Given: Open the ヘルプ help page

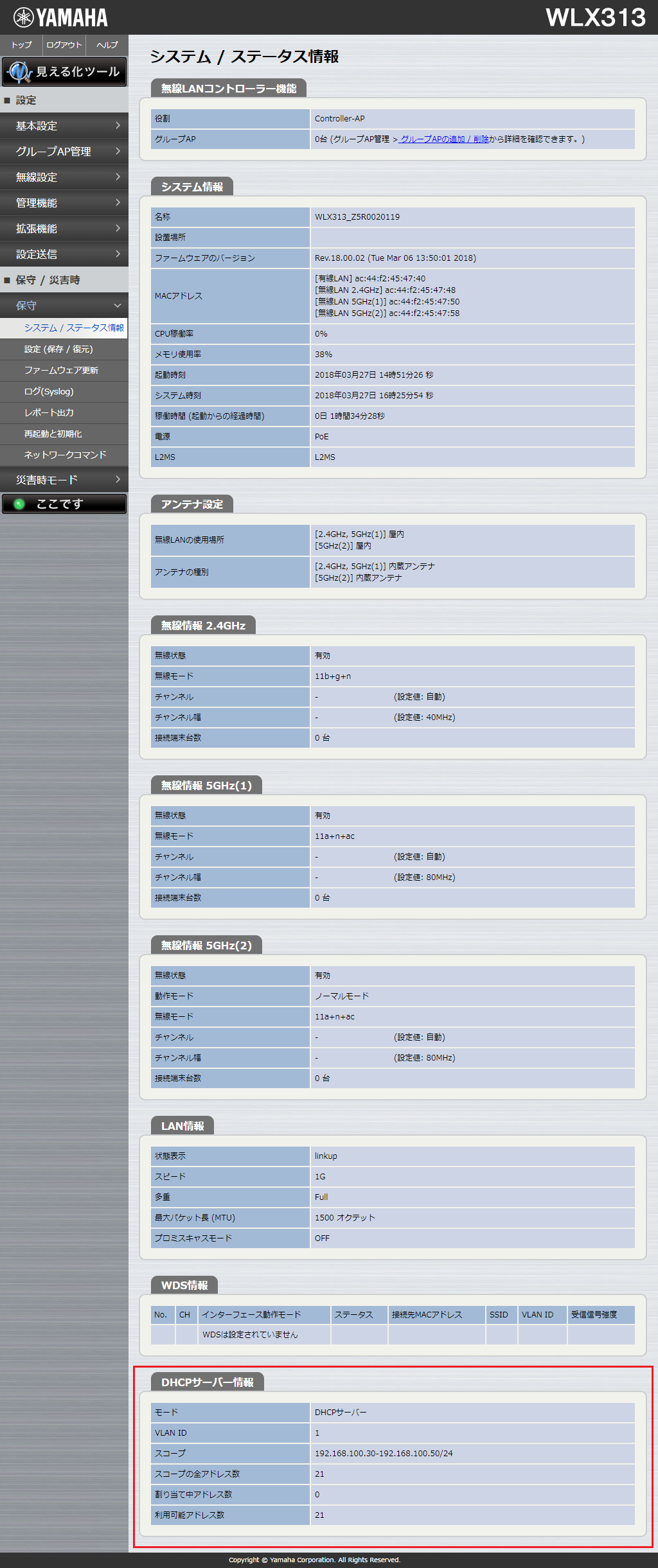Looking at the screenshot, I should point(107,45).
